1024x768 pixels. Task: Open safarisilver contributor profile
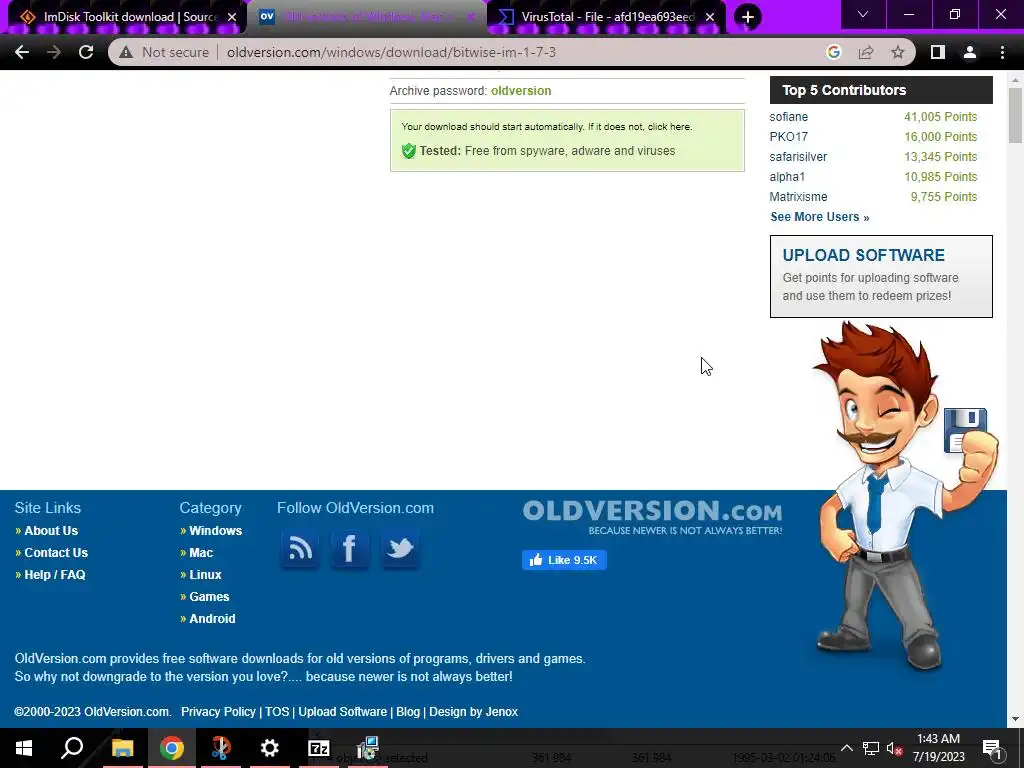click(x=798, y=157)
